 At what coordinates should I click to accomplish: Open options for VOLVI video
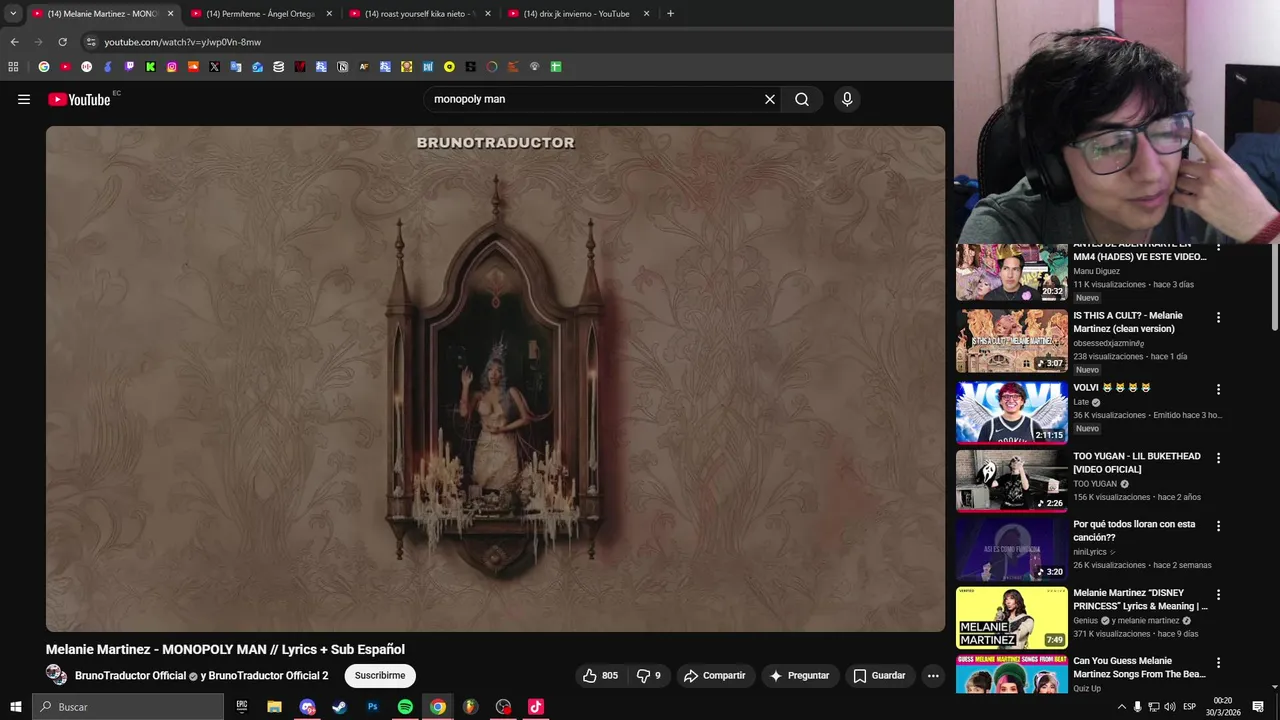click(x=1218, y=389)
